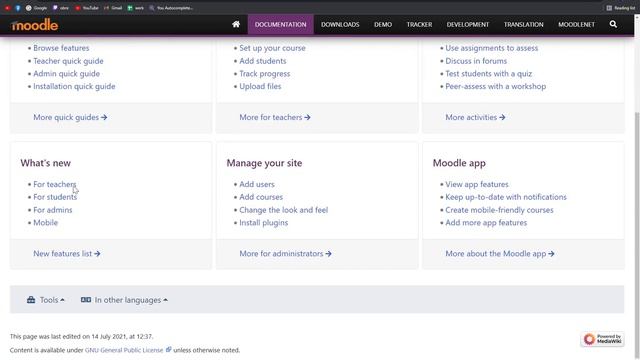Open the Track progress link
Viewport: 640px width, 360px height.
pos(264,73)
